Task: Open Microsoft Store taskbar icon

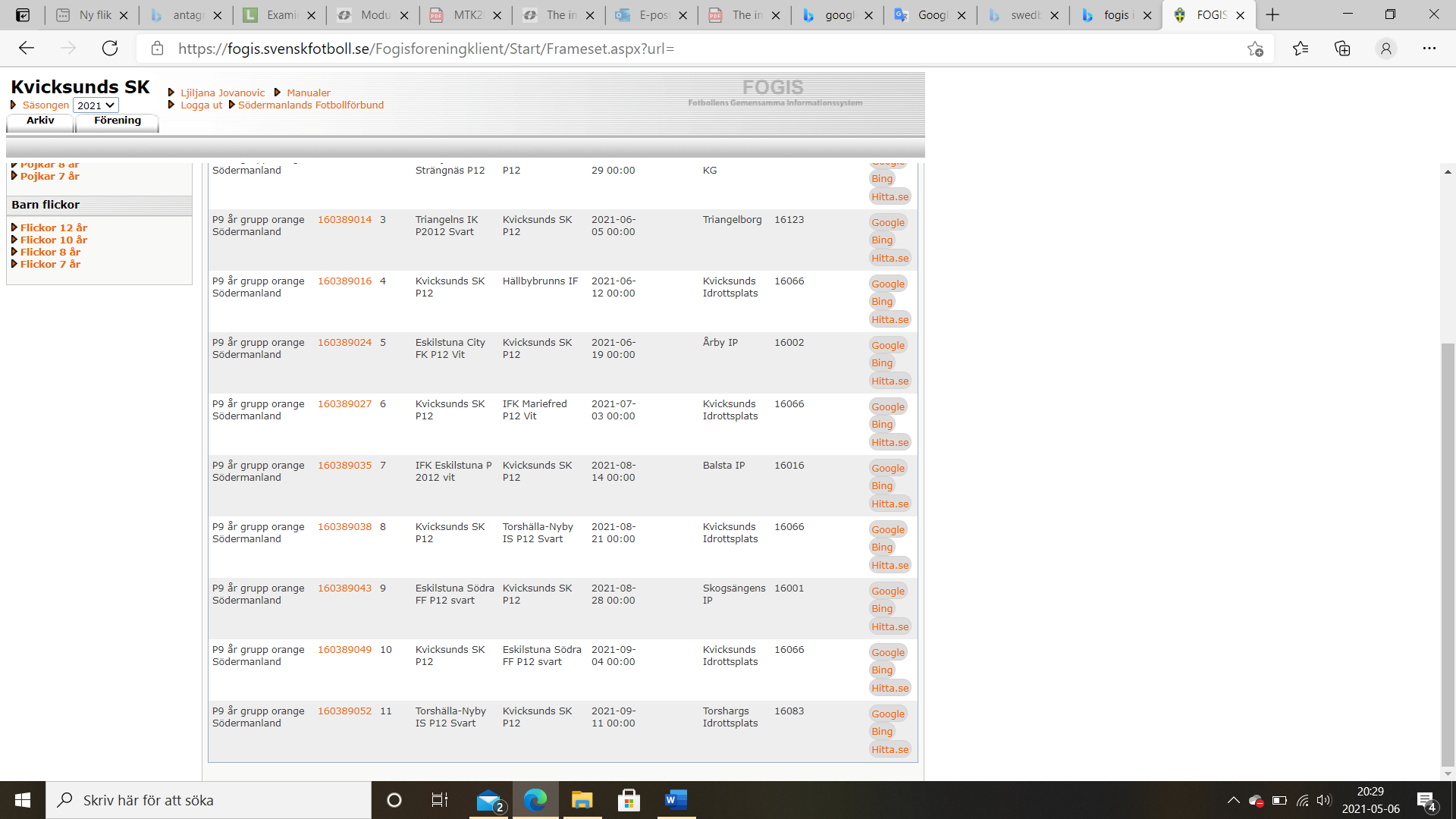Action: (x=629, y=800)
